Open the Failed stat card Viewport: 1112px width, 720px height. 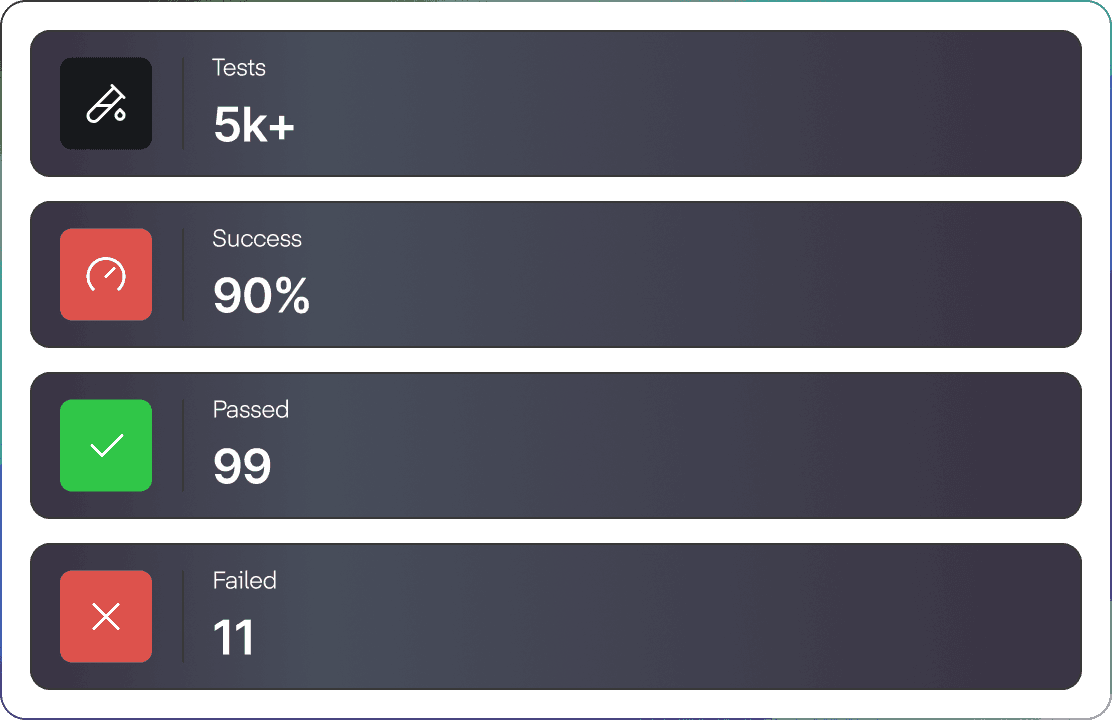tap(556, 616)
